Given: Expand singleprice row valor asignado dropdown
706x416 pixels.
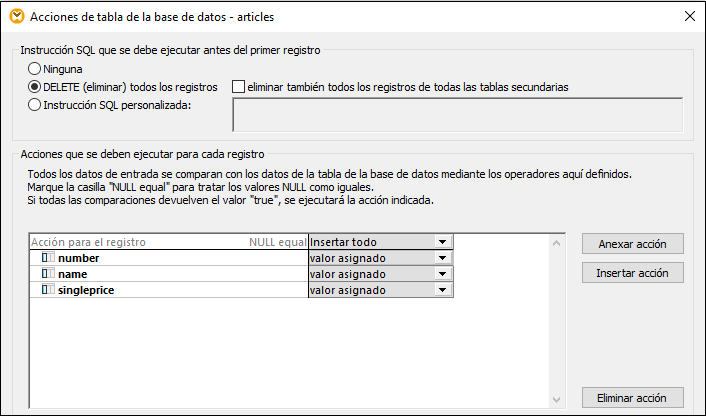Looking at the screenshot, I should 442,290.
